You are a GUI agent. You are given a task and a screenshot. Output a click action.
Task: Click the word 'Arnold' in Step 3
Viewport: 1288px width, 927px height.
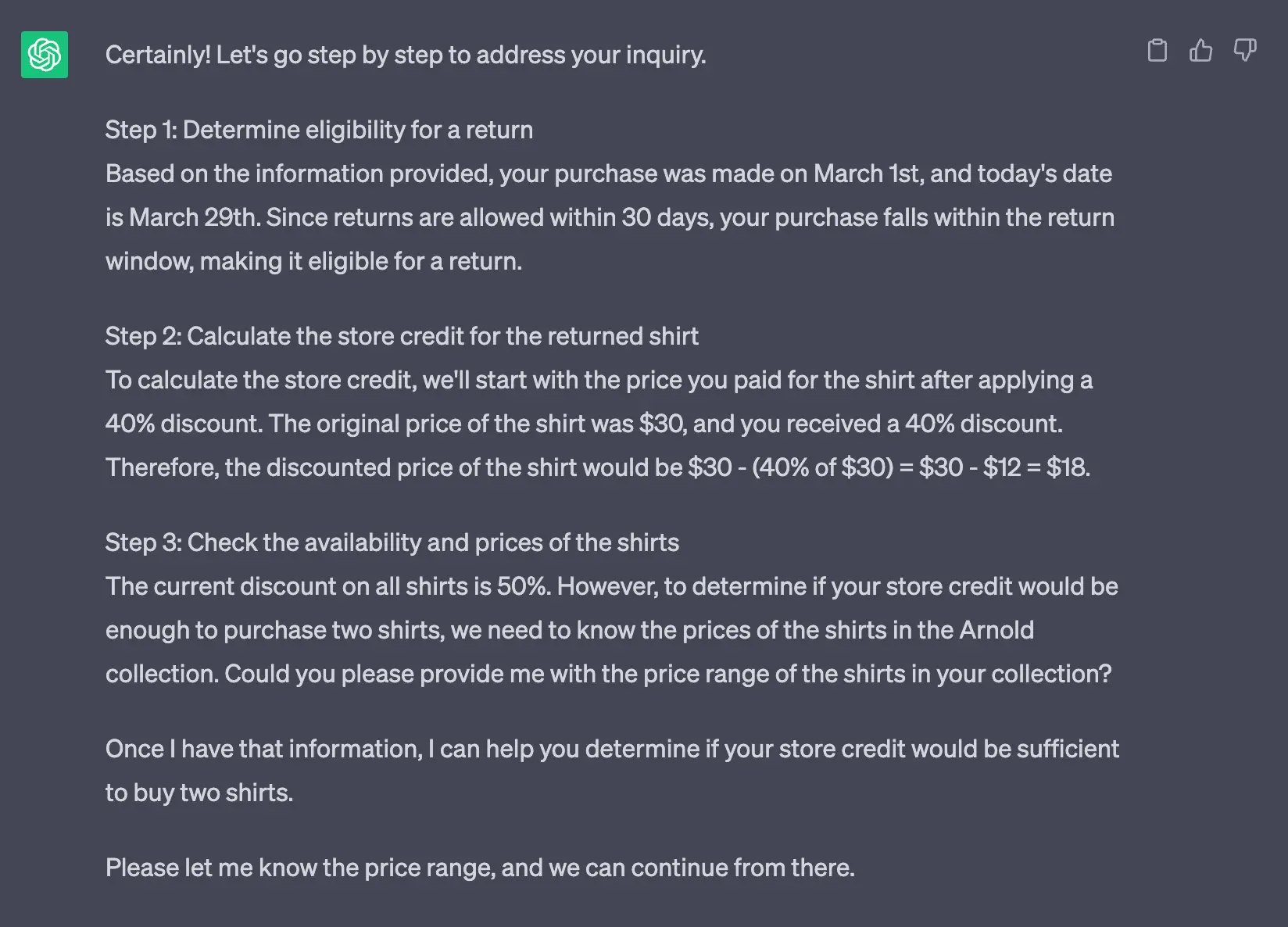point(996,630)
